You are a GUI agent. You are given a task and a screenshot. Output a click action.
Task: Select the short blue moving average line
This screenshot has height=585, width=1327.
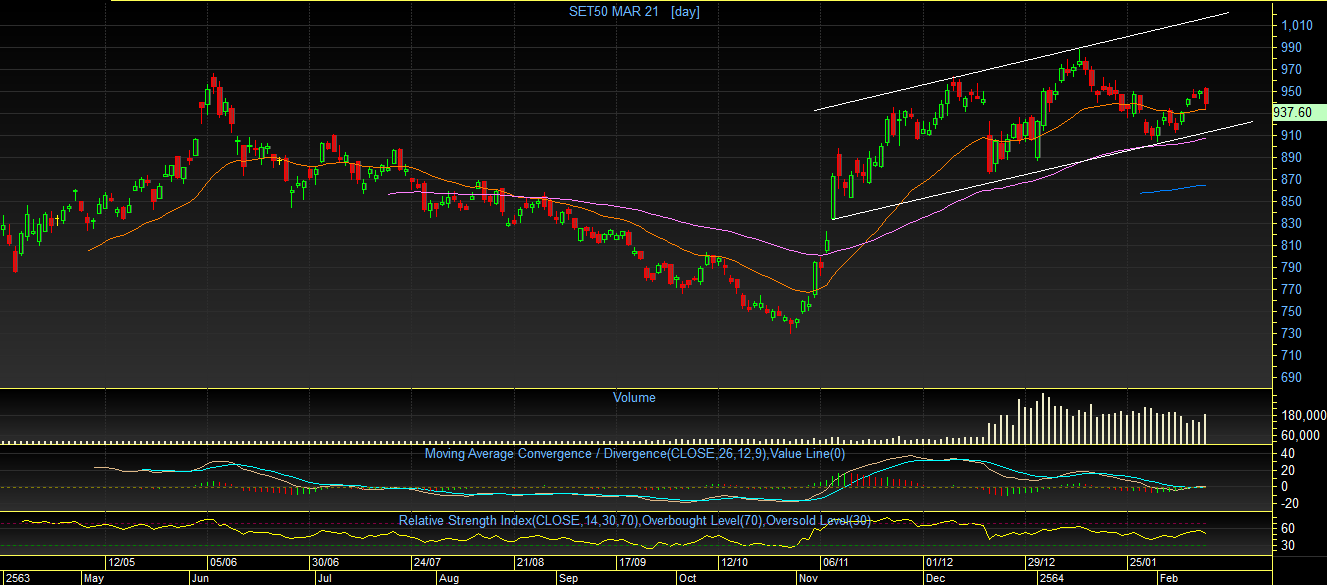click(x=1173, y=189)
